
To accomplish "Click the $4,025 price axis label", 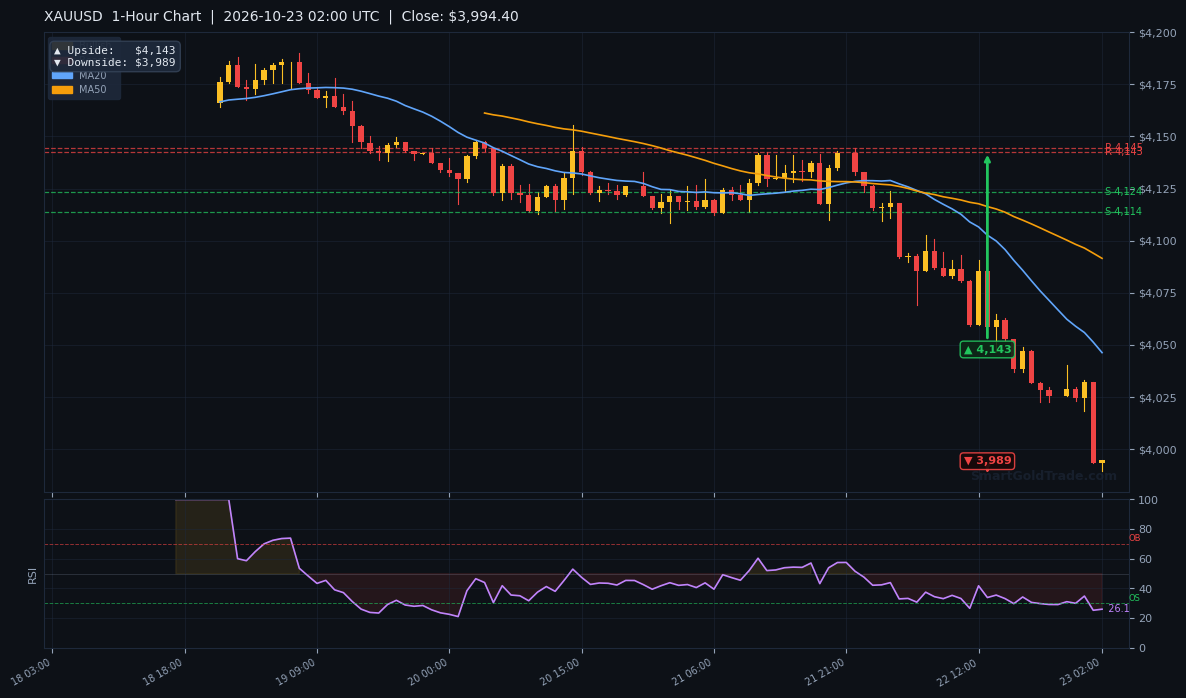I will point(1157,398).
